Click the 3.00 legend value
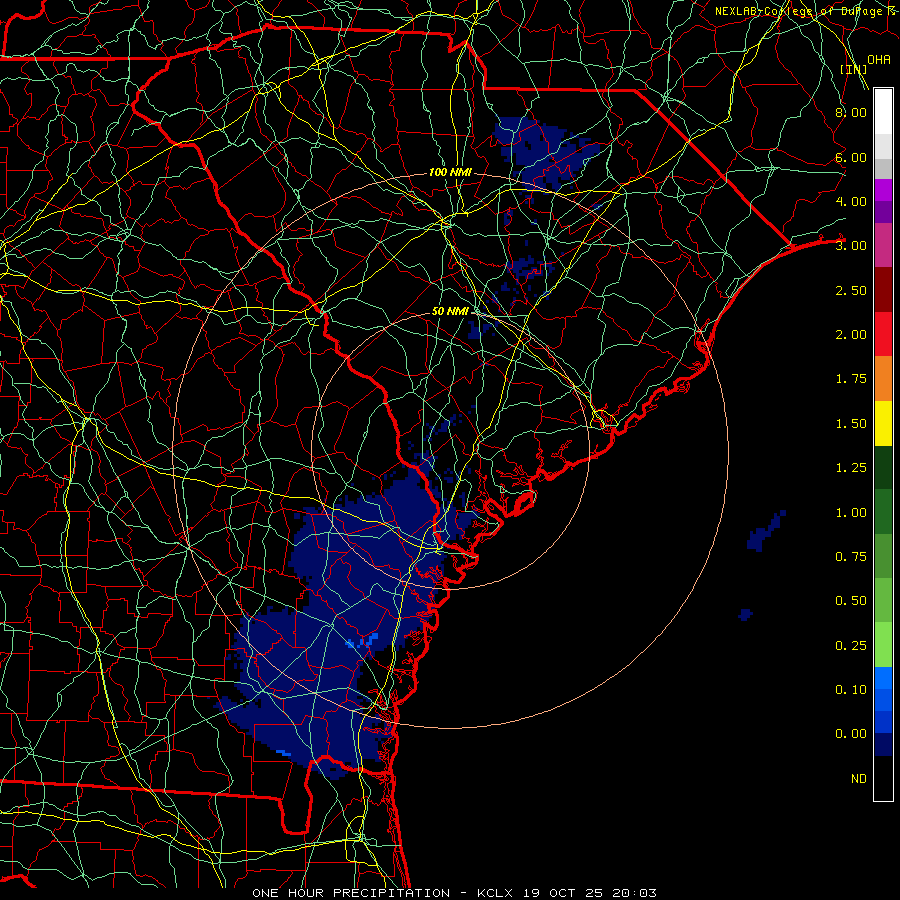The height and width of the screenshot is (900, 900). (x=851, y=246)
